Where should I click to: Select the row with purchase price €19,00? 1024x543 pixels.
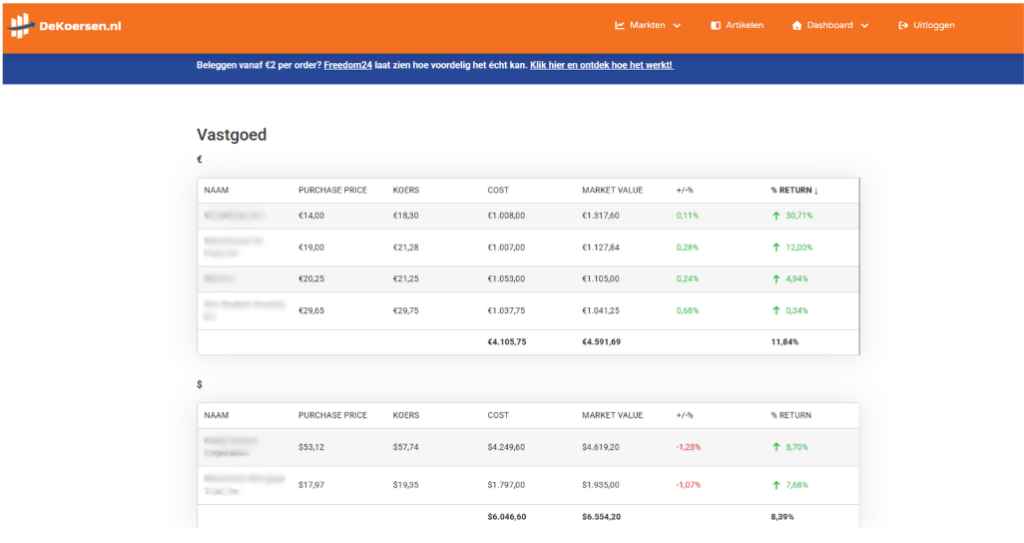pyautogui.click(x=528, y=247)
